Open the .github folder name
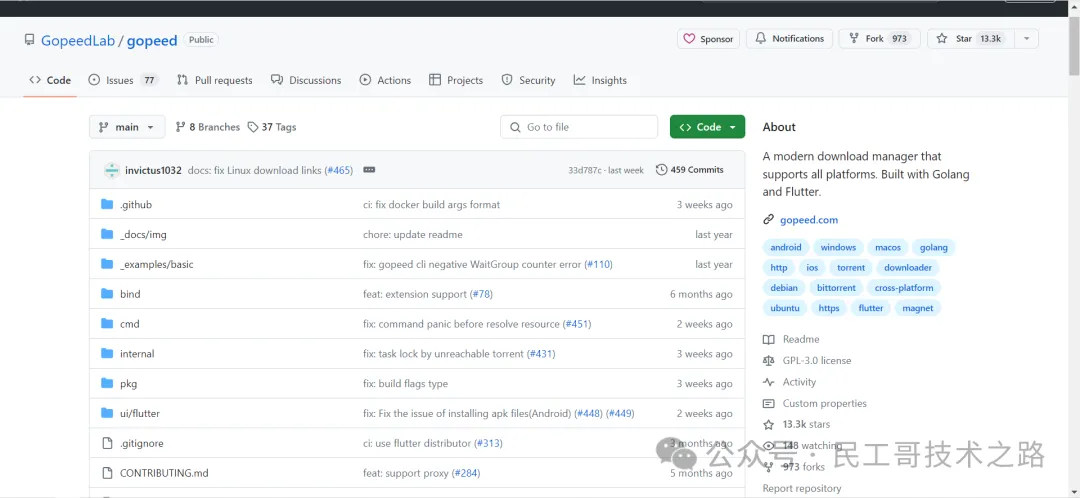The width and height of the screenshot is (1080, 498). coord(136,205)
